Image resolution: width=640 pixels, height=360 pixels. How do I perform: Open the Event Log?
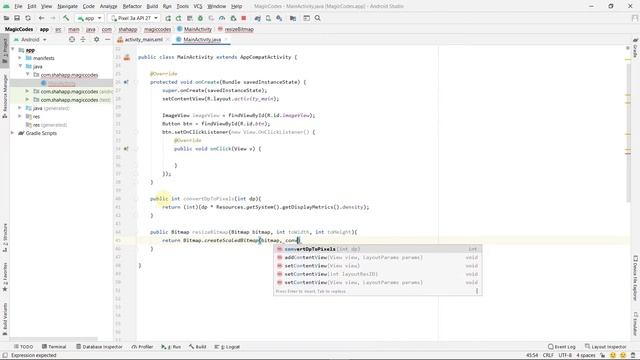click(x=562, y=347)
